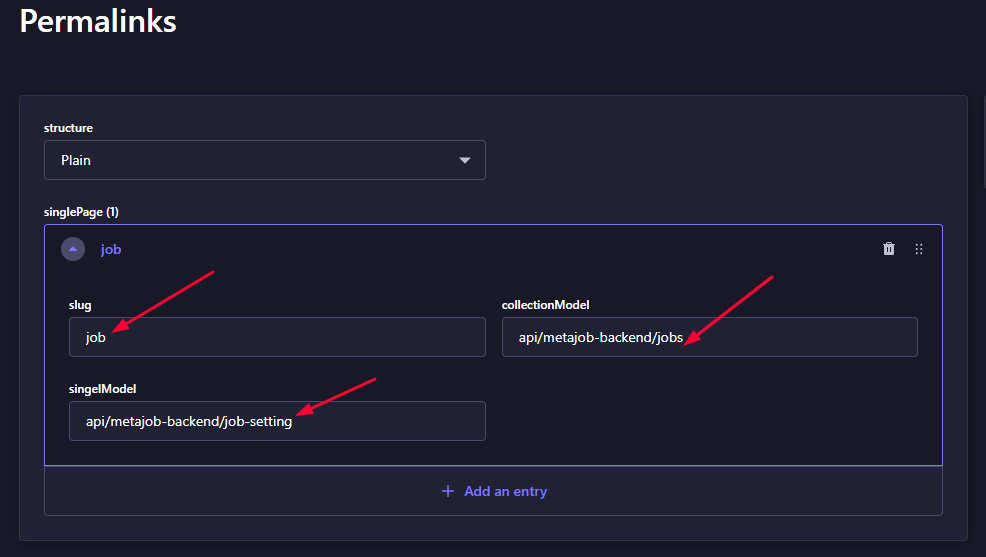Click into the collectionModel input field
Image resolution: width=986 pixels, height=557 pixels.
(709, 337)
